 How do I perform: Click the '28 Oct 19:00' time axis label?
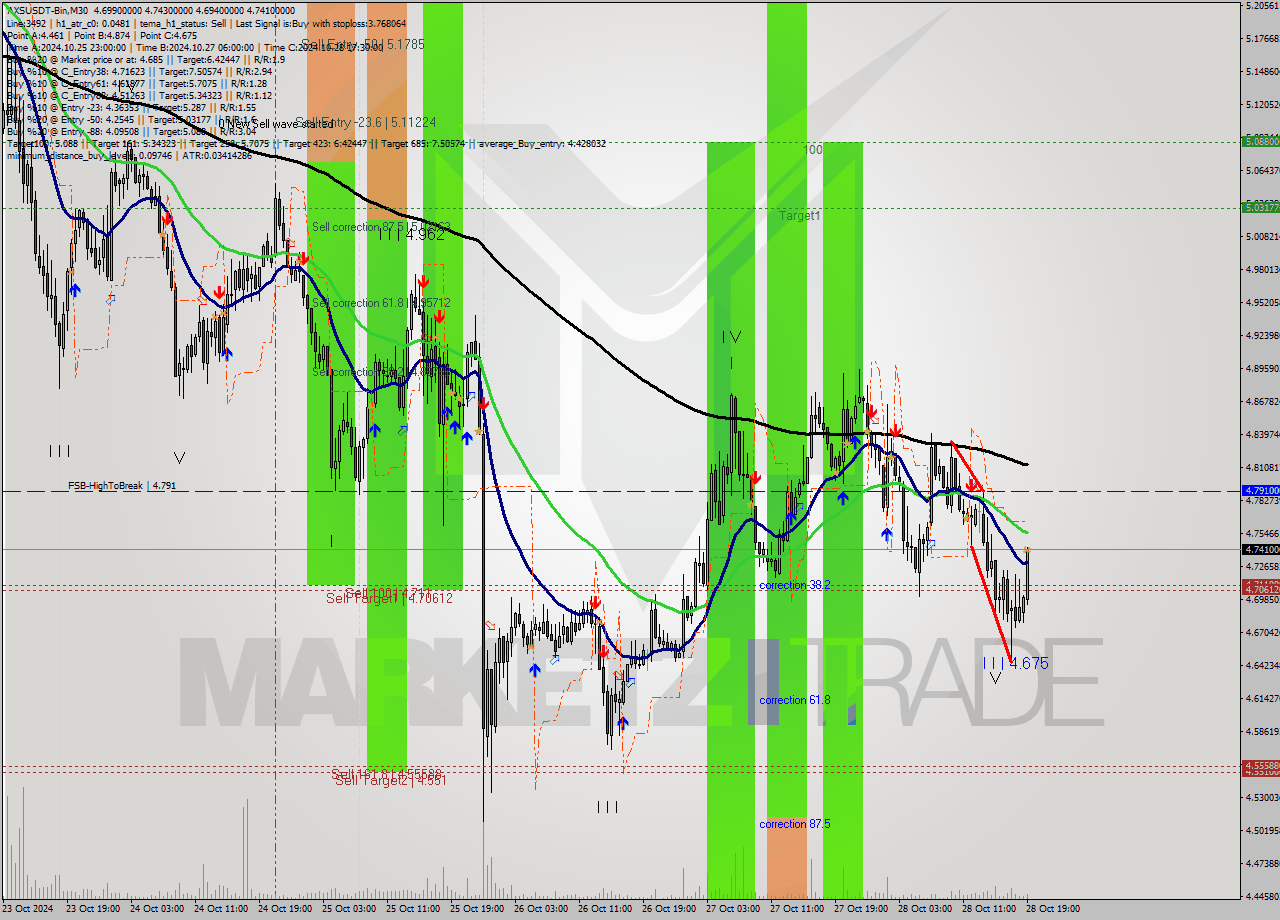[x=1052, y=909]
